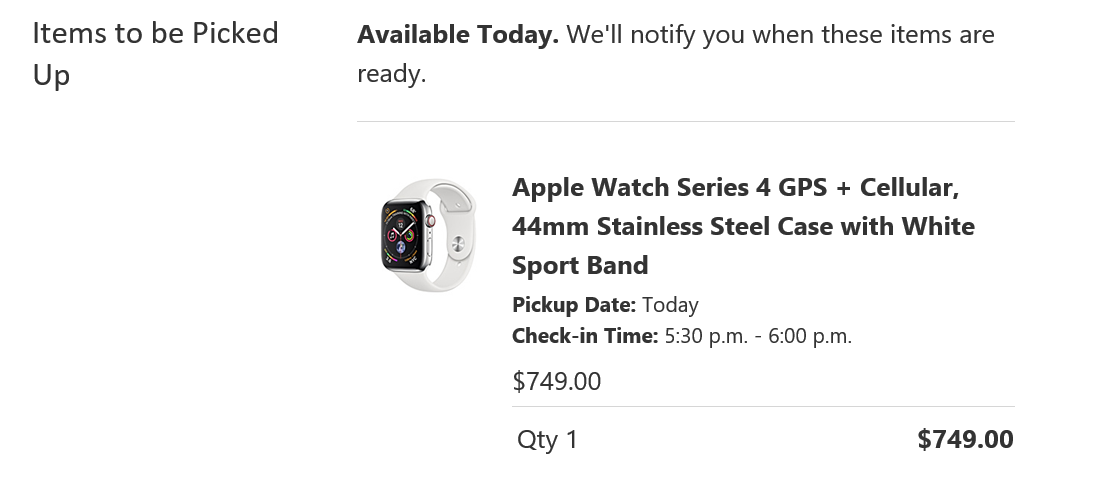The image size is (1102, 498).
Task: Click the "Qty 1" quantity text
Action: (x=547, y=439)
